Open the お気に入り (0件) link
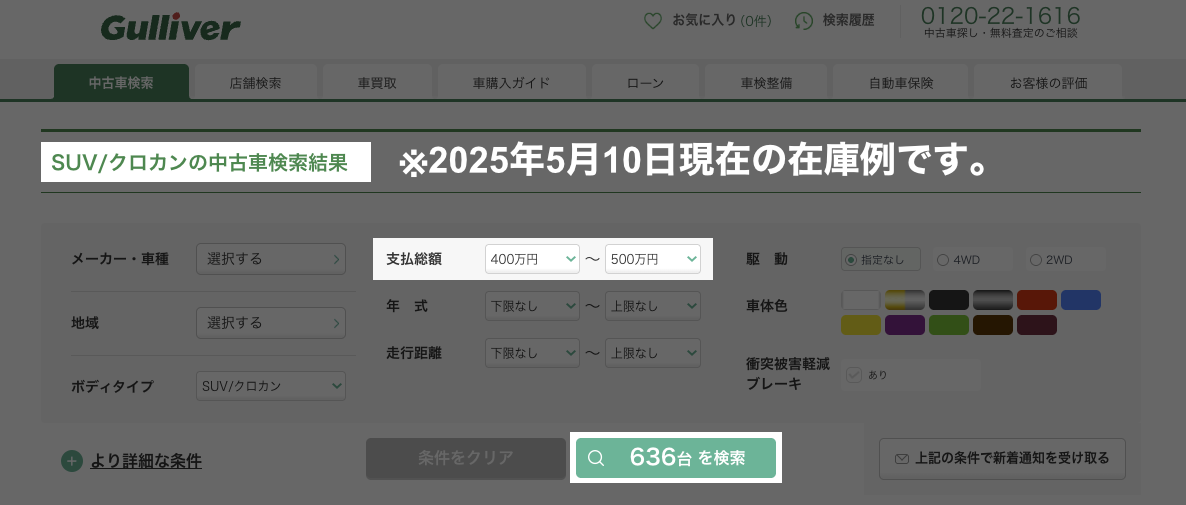The image size is (1186, 505). [x=722, y=21]
